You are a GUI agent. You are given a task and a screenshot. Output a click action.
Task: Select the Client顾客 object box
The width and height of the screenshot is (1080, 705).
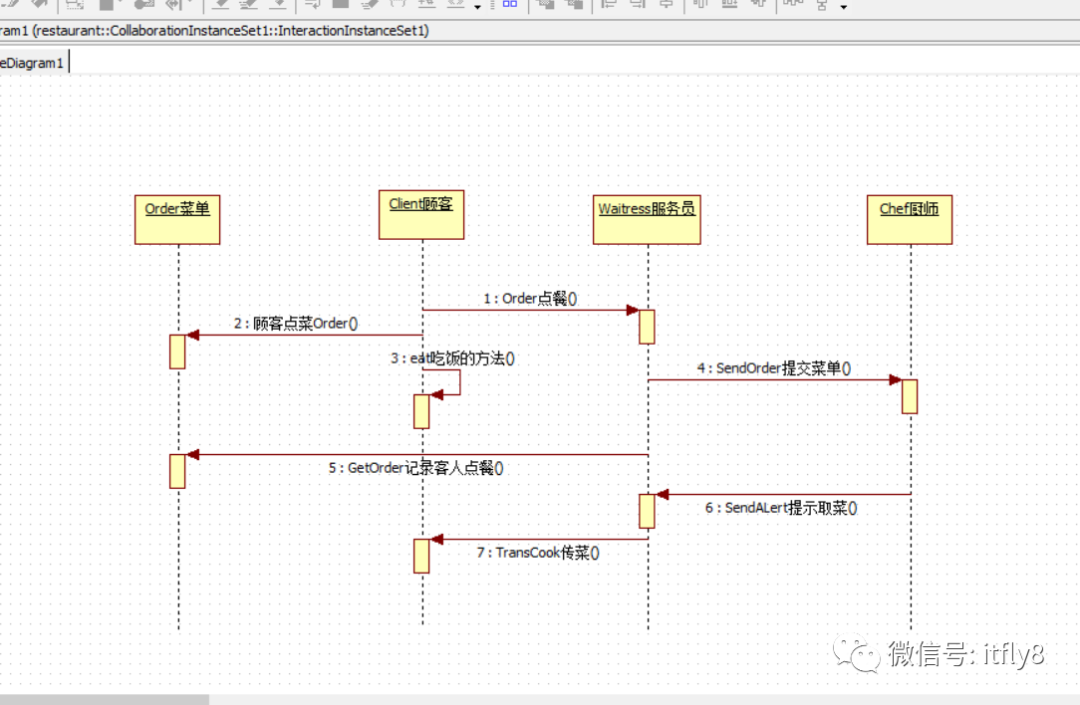point(422,215)
